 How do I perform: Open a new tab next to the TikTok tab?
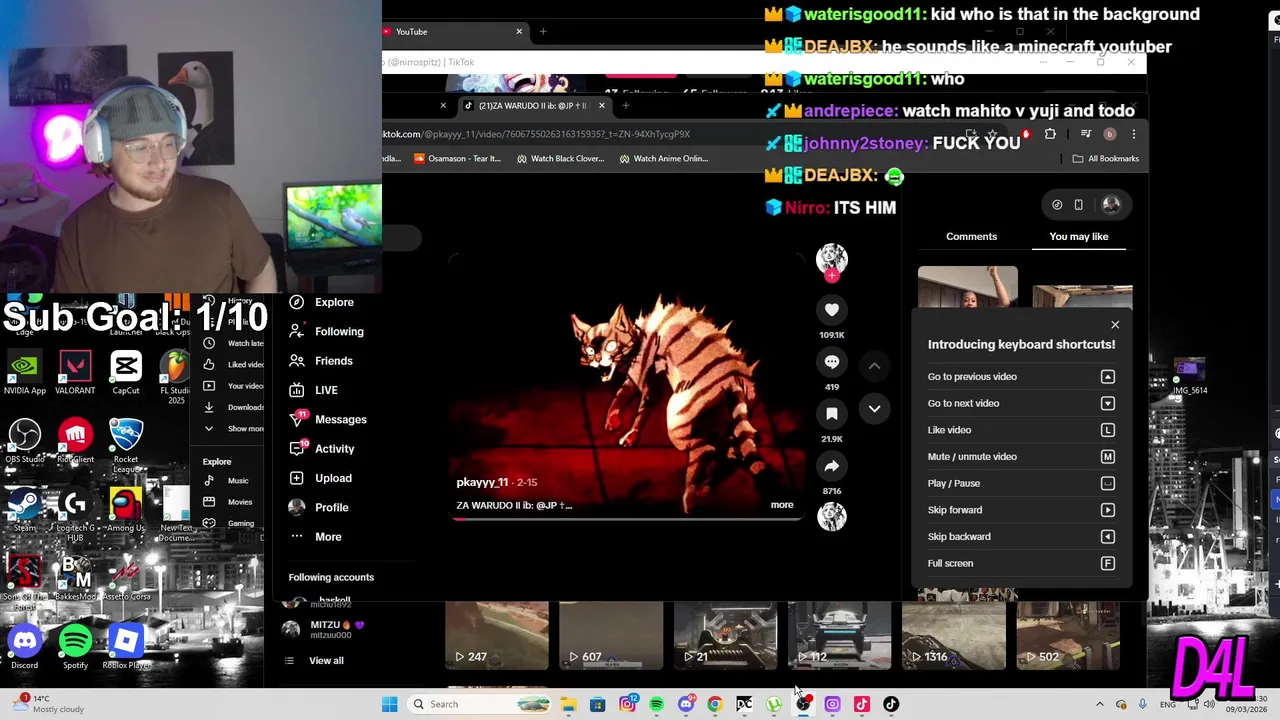[x=626, y=106]
